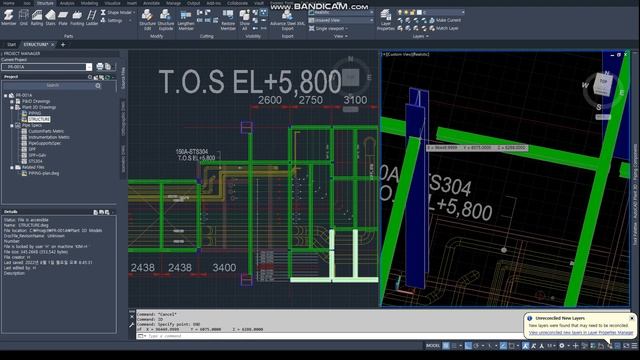Click the command line wrench icon
The width and height of the screenshot is (640, 360).
tap(131, 325)
